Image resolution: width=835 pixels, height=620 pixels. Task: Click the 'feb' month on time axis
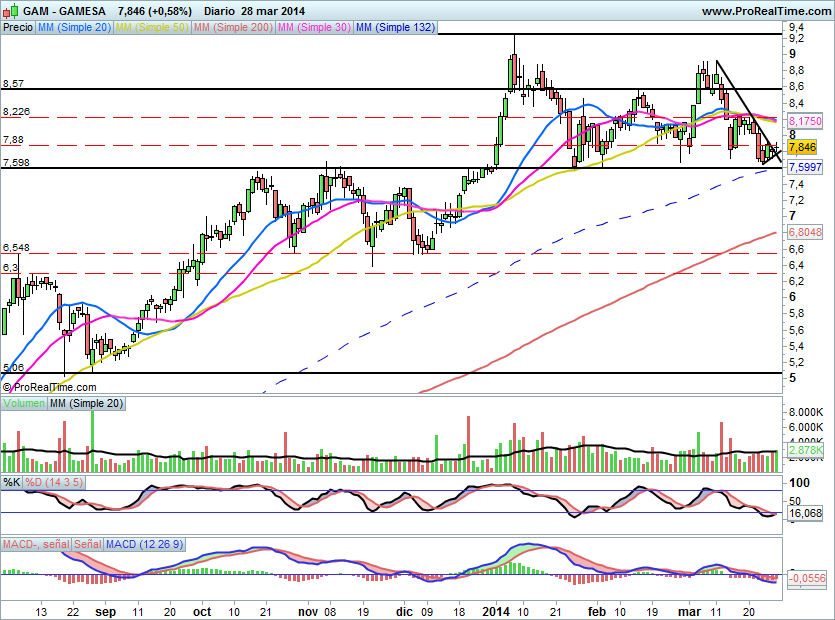(x=596, y=612)
